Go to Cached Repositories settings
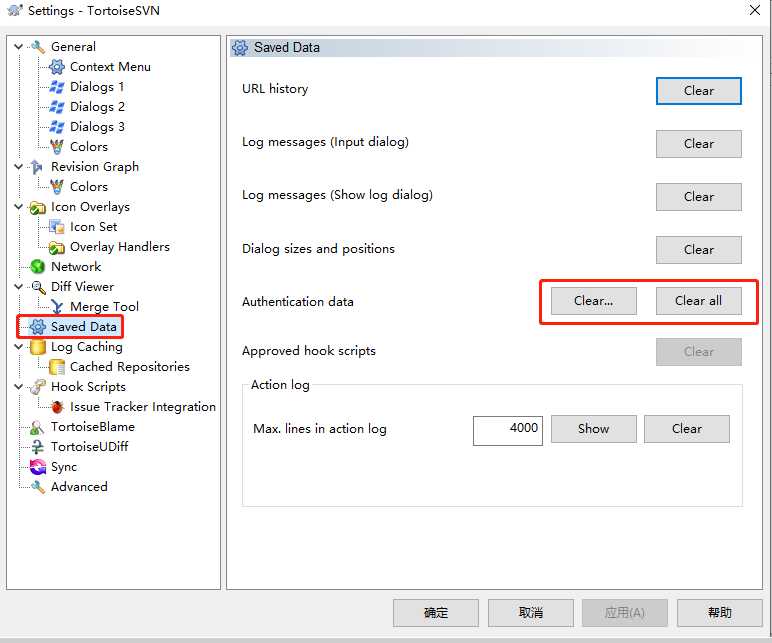This screenshot has width=772, height=643. [x=129, y=367]
